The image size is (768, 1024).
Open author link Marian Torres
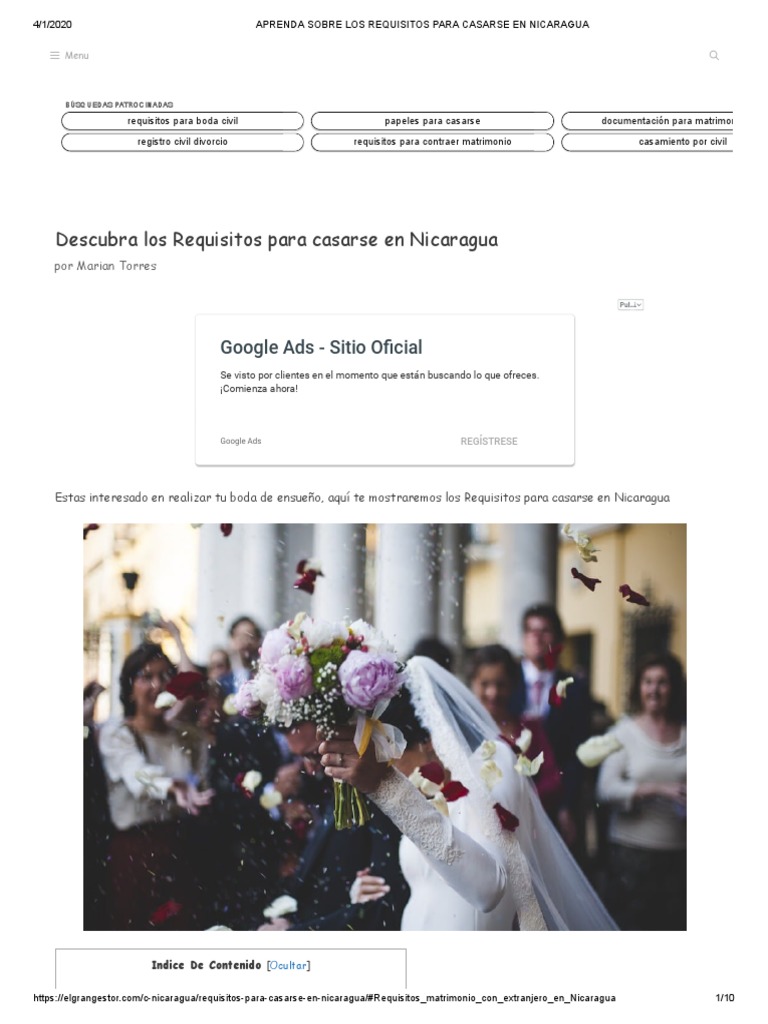tap(116, 266)
